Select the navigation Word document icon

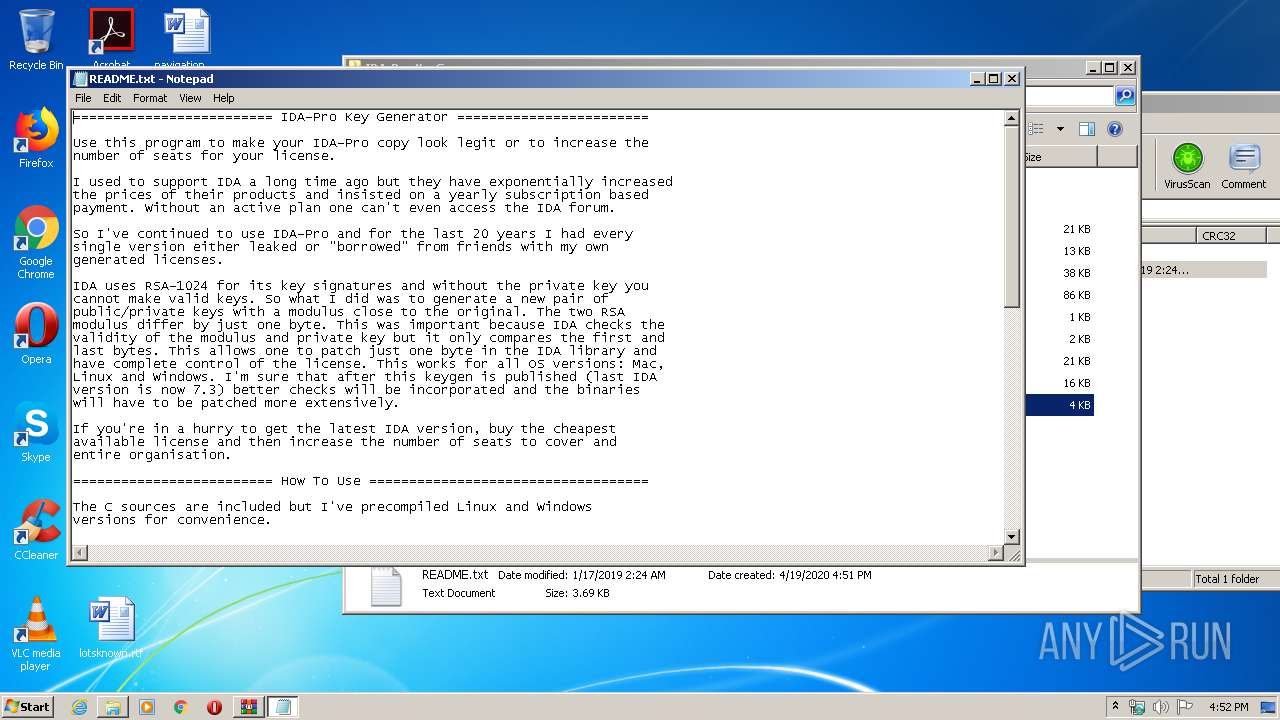[187, 38]
